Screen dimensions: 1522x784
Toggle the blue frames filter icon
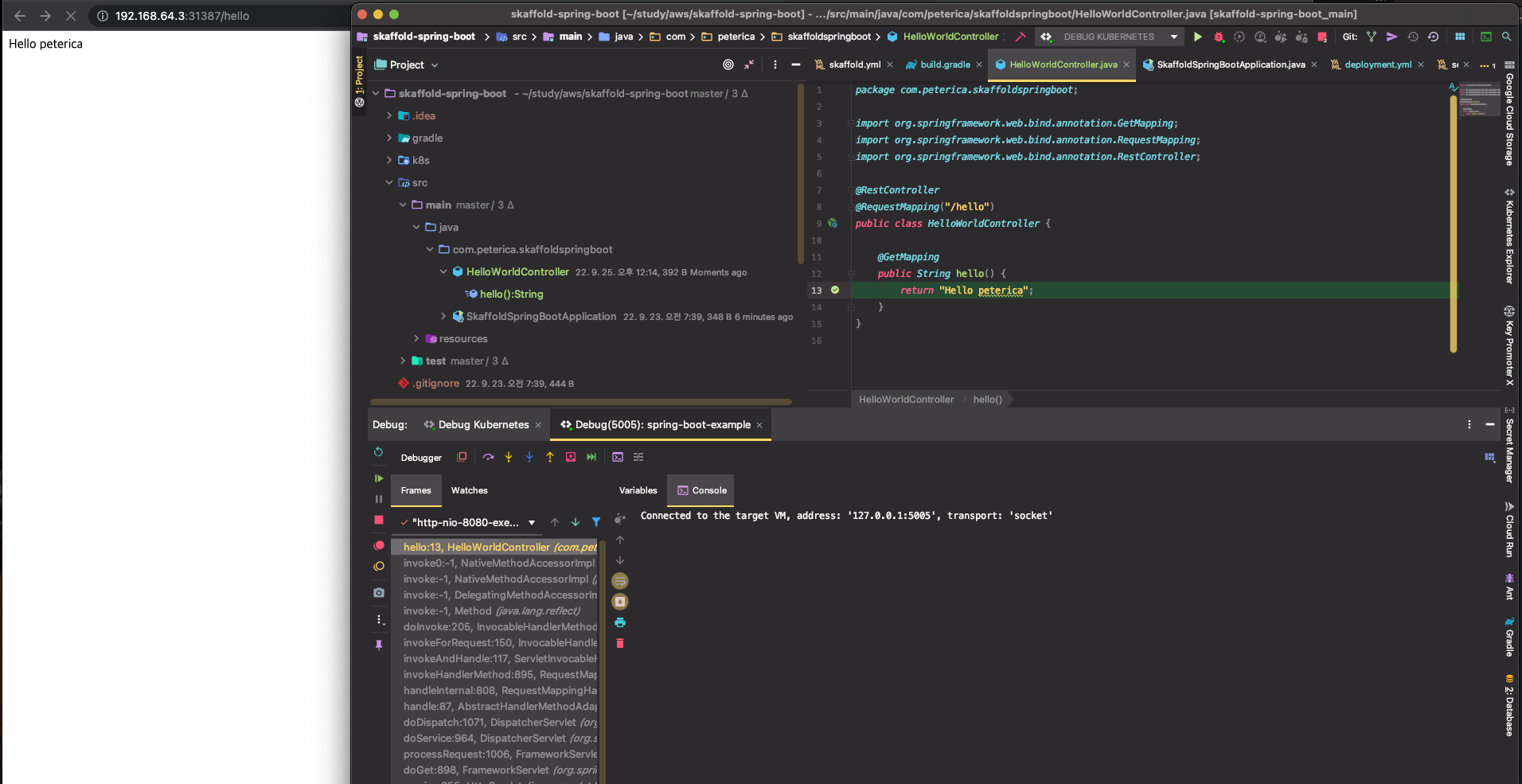coord(596,522)
